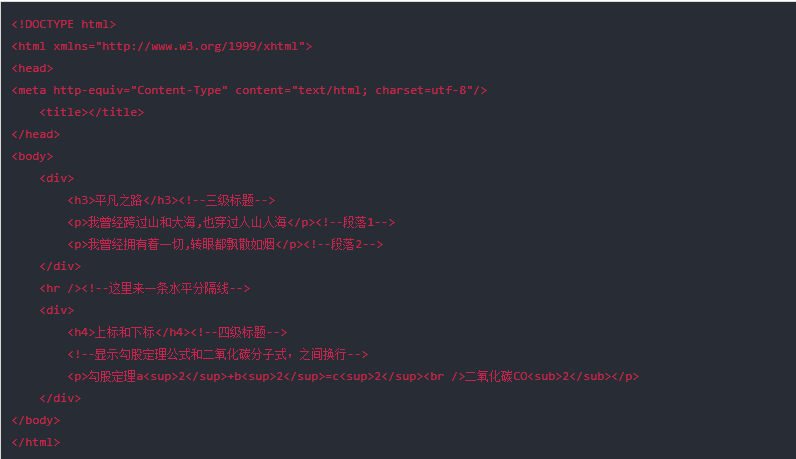Screen dimensions: 796x459
Task: Click the second opening div tag
Action: (57, 310)
